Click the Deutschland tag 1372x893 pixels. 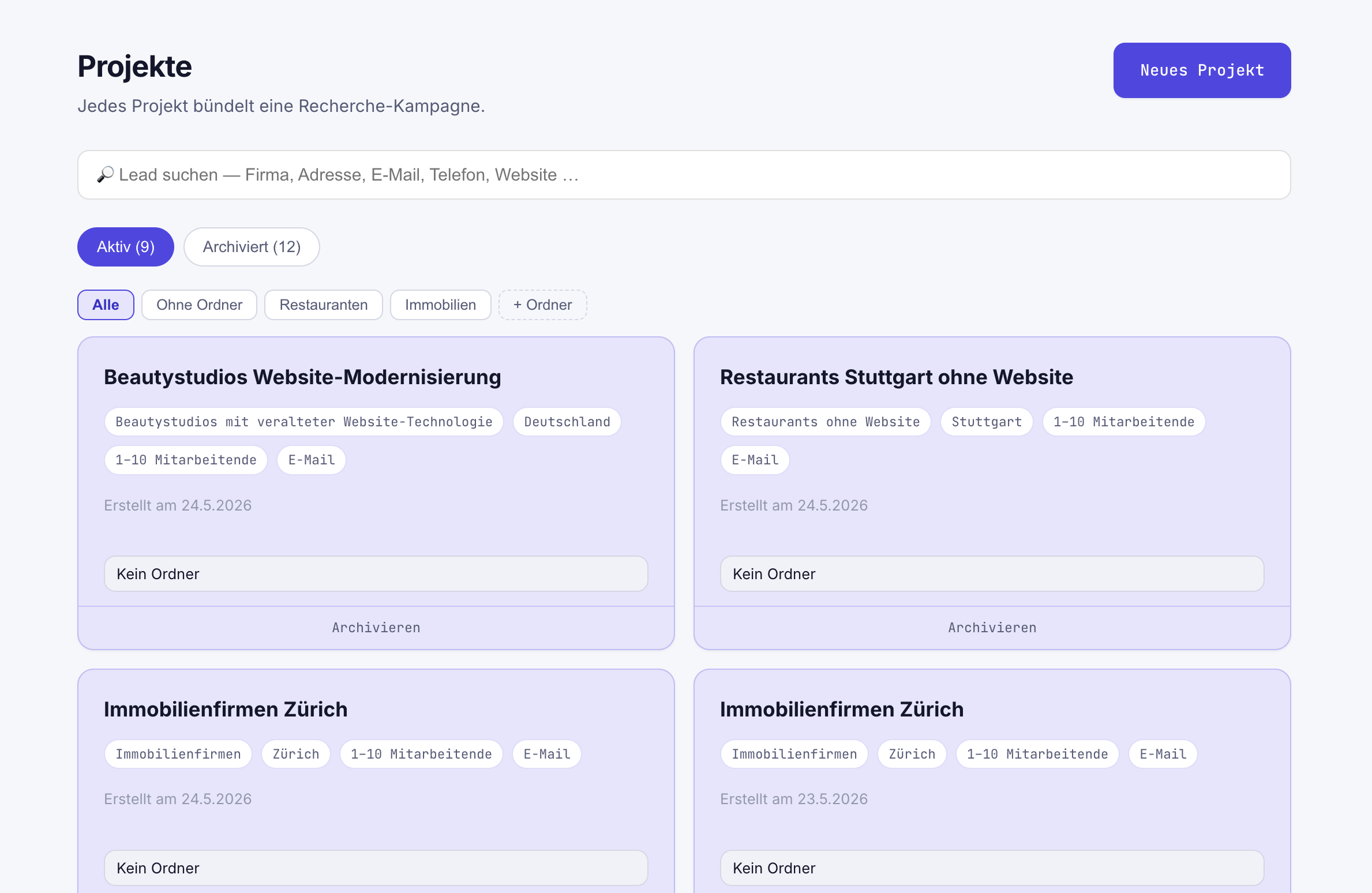pos(567,422)
